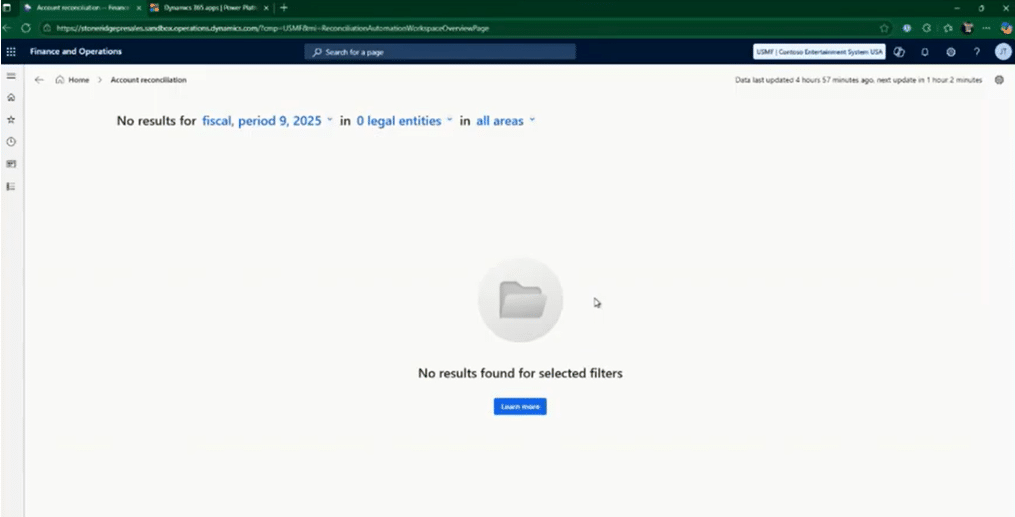Open Modules list icon in sidebar
This screenshot has width=1015, height=517.
pos(11,186)
